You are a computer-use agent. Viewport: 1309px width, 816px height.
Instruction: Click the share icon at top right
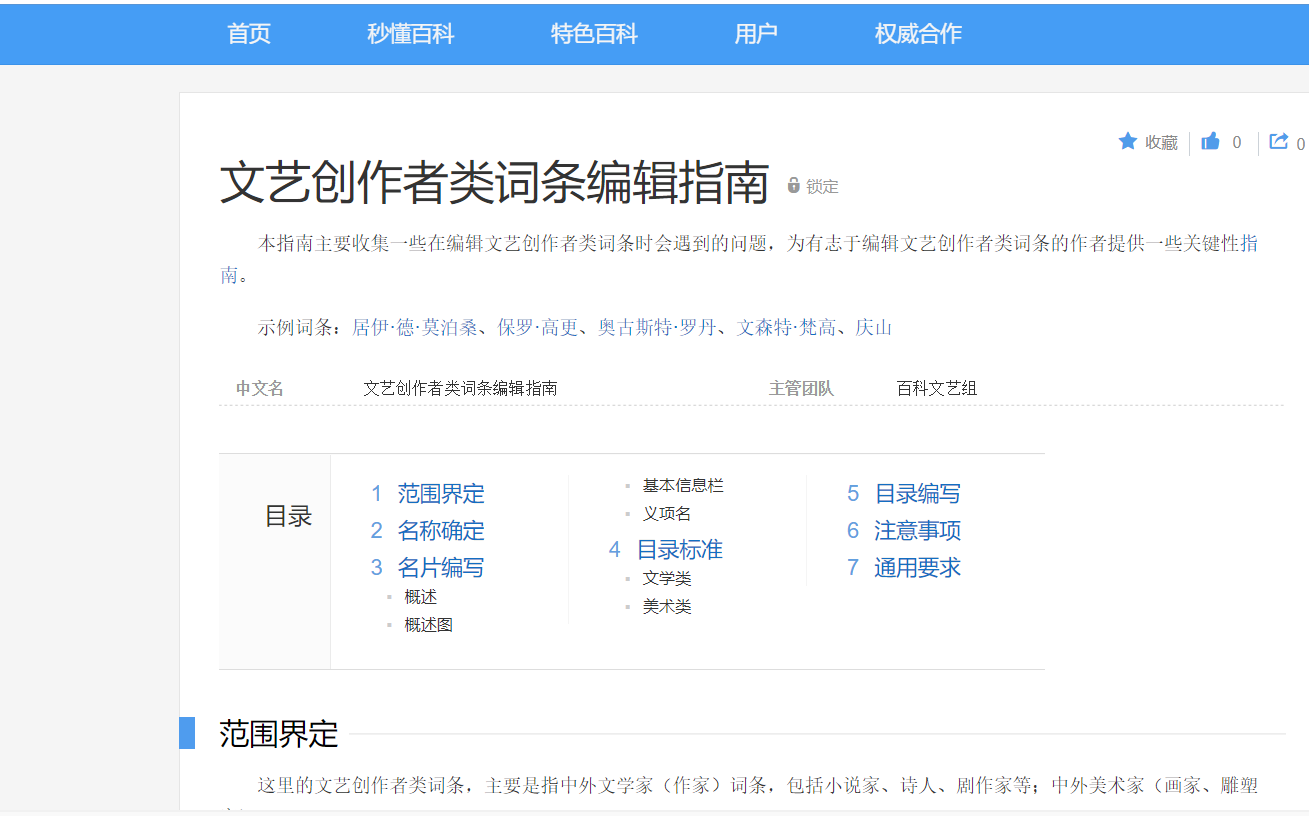point(1280,140)
